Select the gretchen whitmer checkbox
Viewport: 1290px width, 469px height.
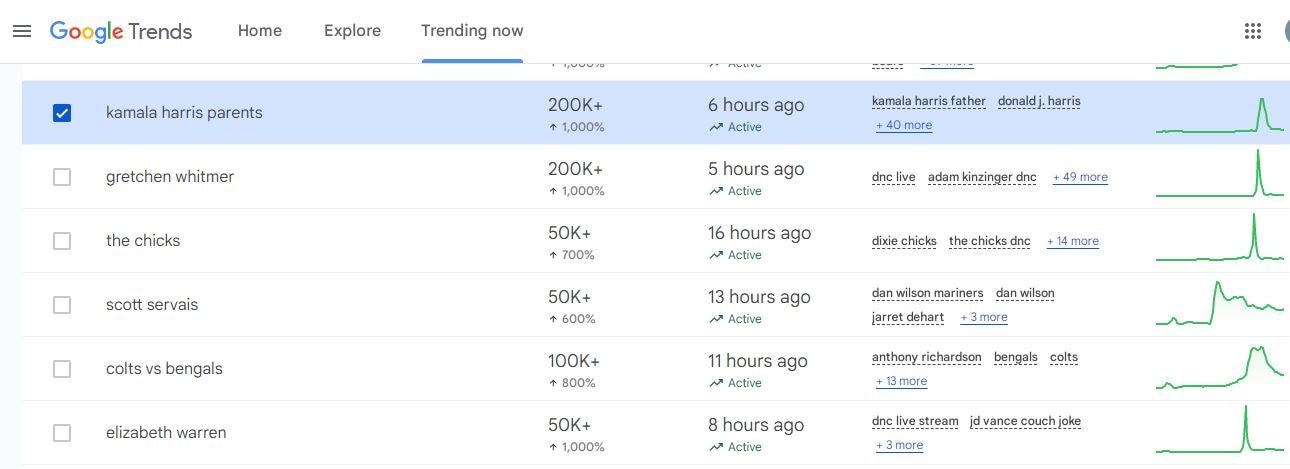[x=62, y=177]
